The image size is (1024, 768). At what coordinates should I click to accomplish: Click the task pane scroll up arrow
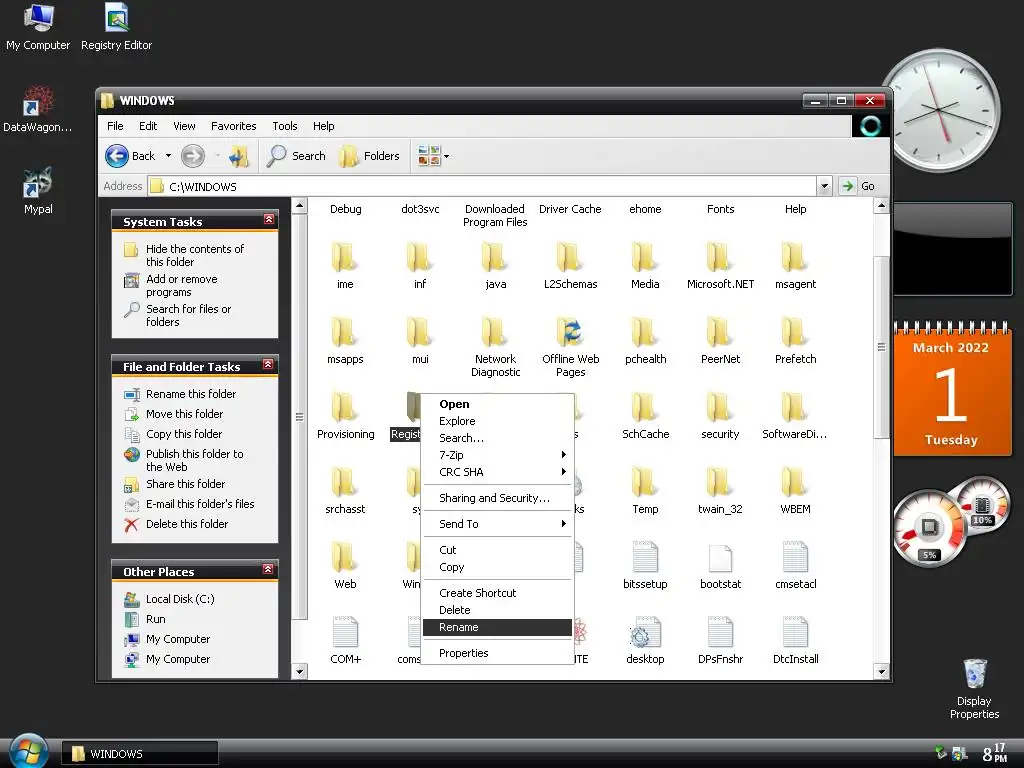(x=299, y=206)
